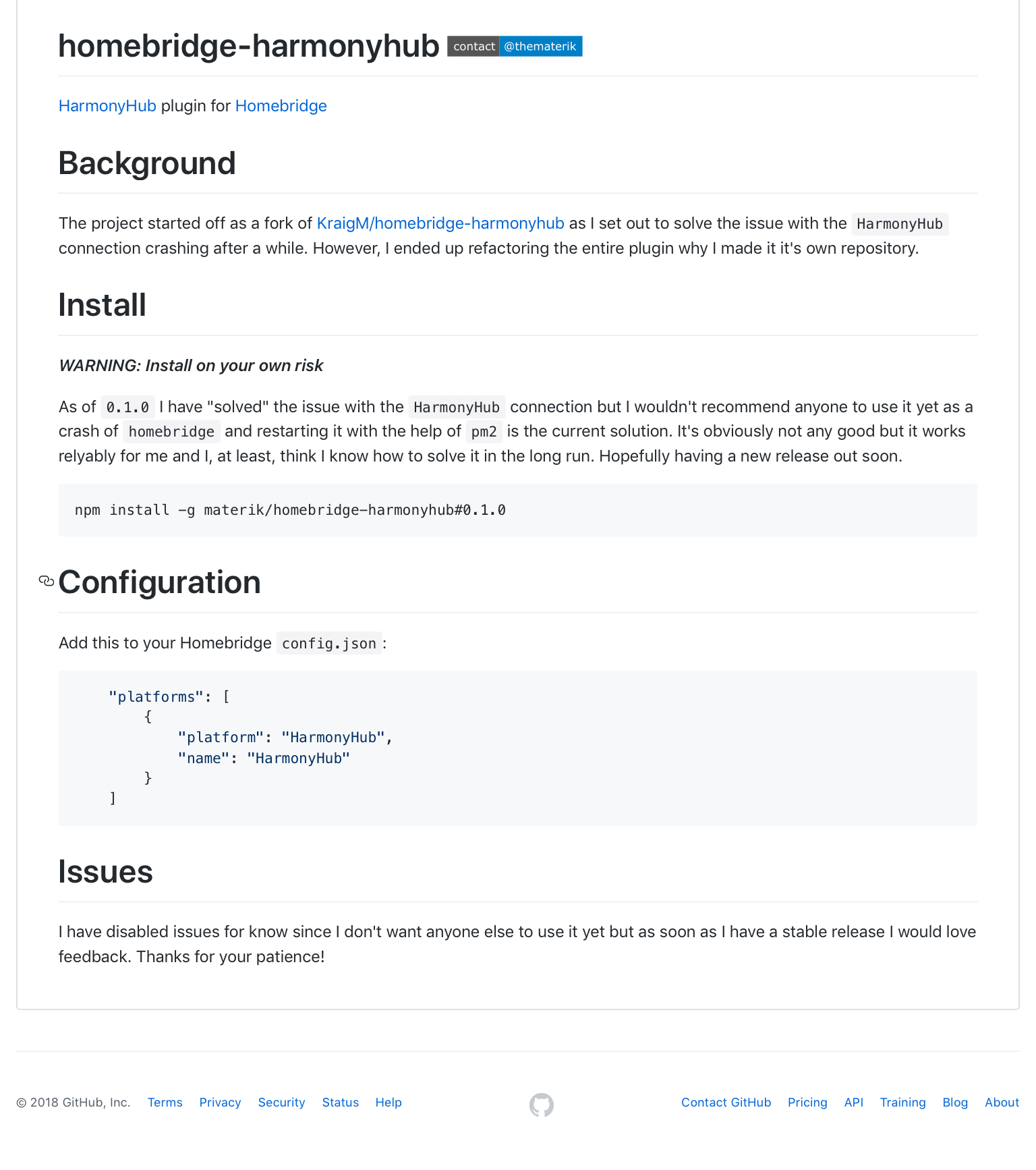Open the Homebridge project link
This screenshot has height=1170, width=1036.
coord(281,106)
